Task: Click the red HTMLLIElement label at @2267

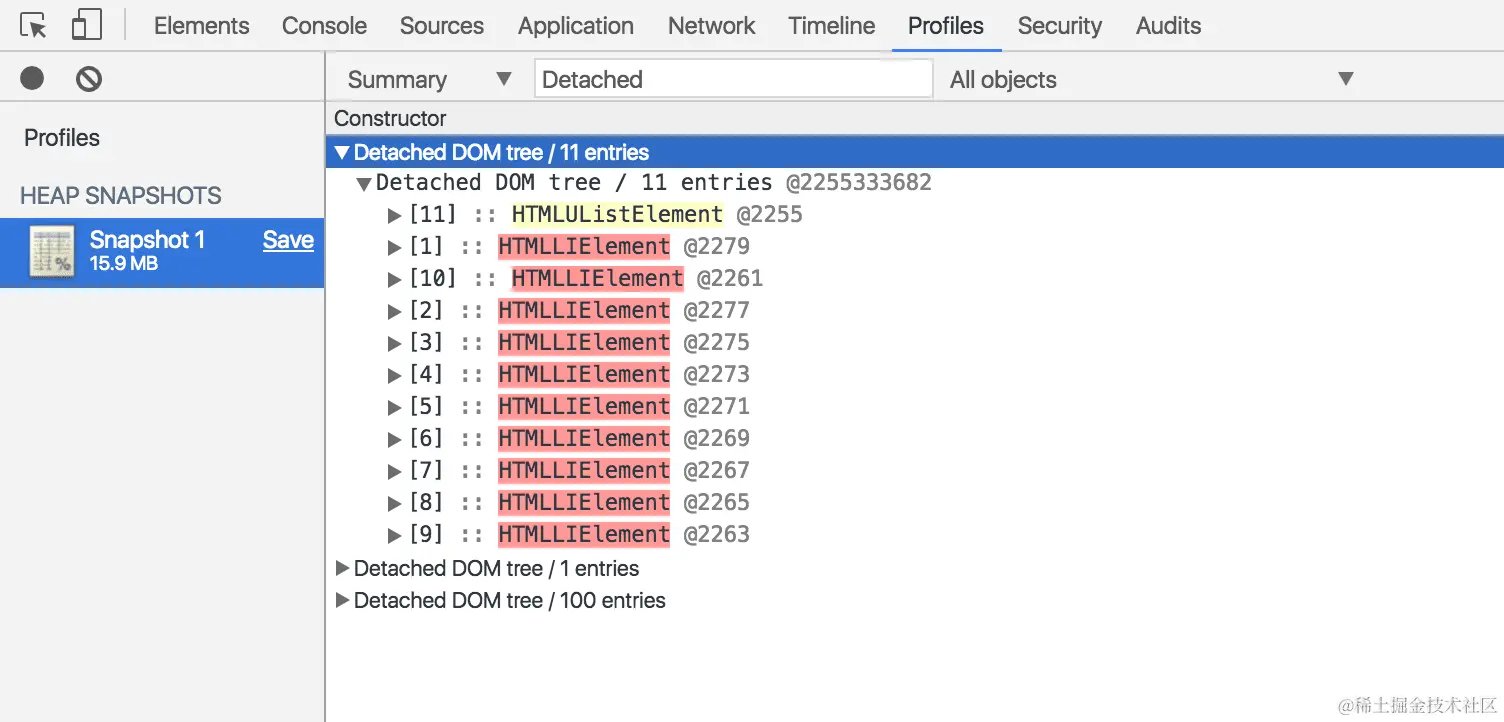Action: (584, 470)
